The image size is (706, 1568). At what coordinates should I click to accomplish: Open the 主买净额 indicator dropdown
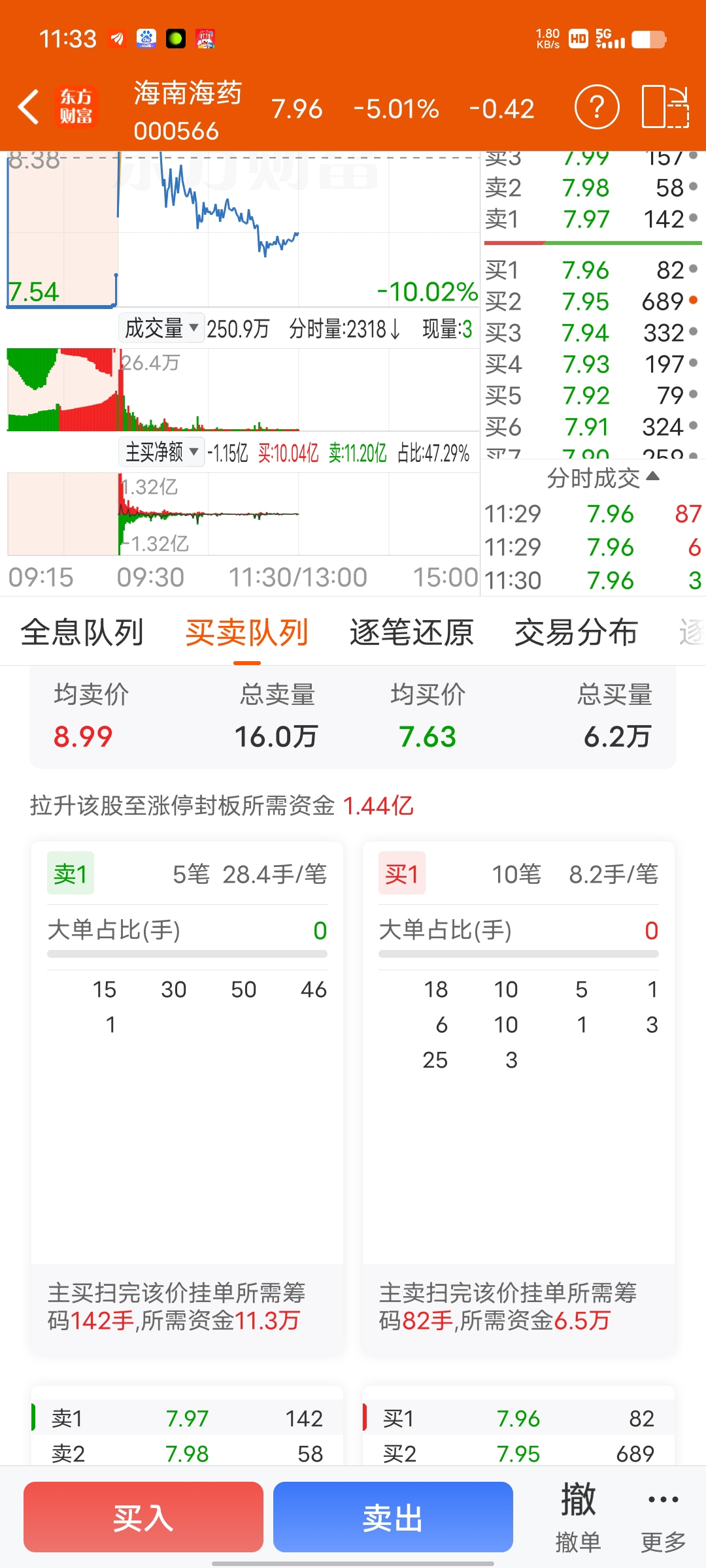[x=161, y=451]
